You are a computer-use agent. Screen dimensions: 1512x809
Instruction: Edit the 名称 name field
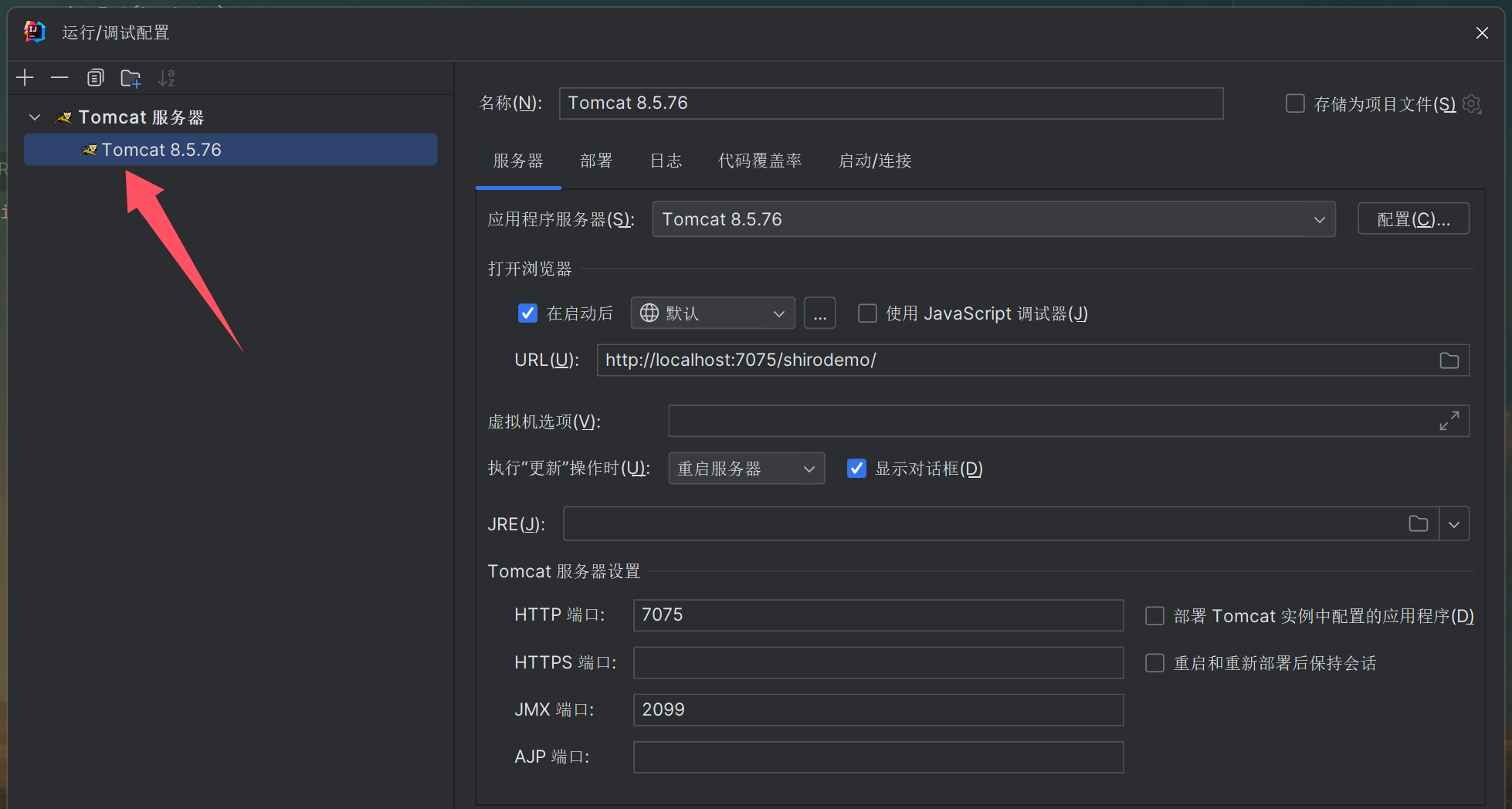[x=890, y=103]
